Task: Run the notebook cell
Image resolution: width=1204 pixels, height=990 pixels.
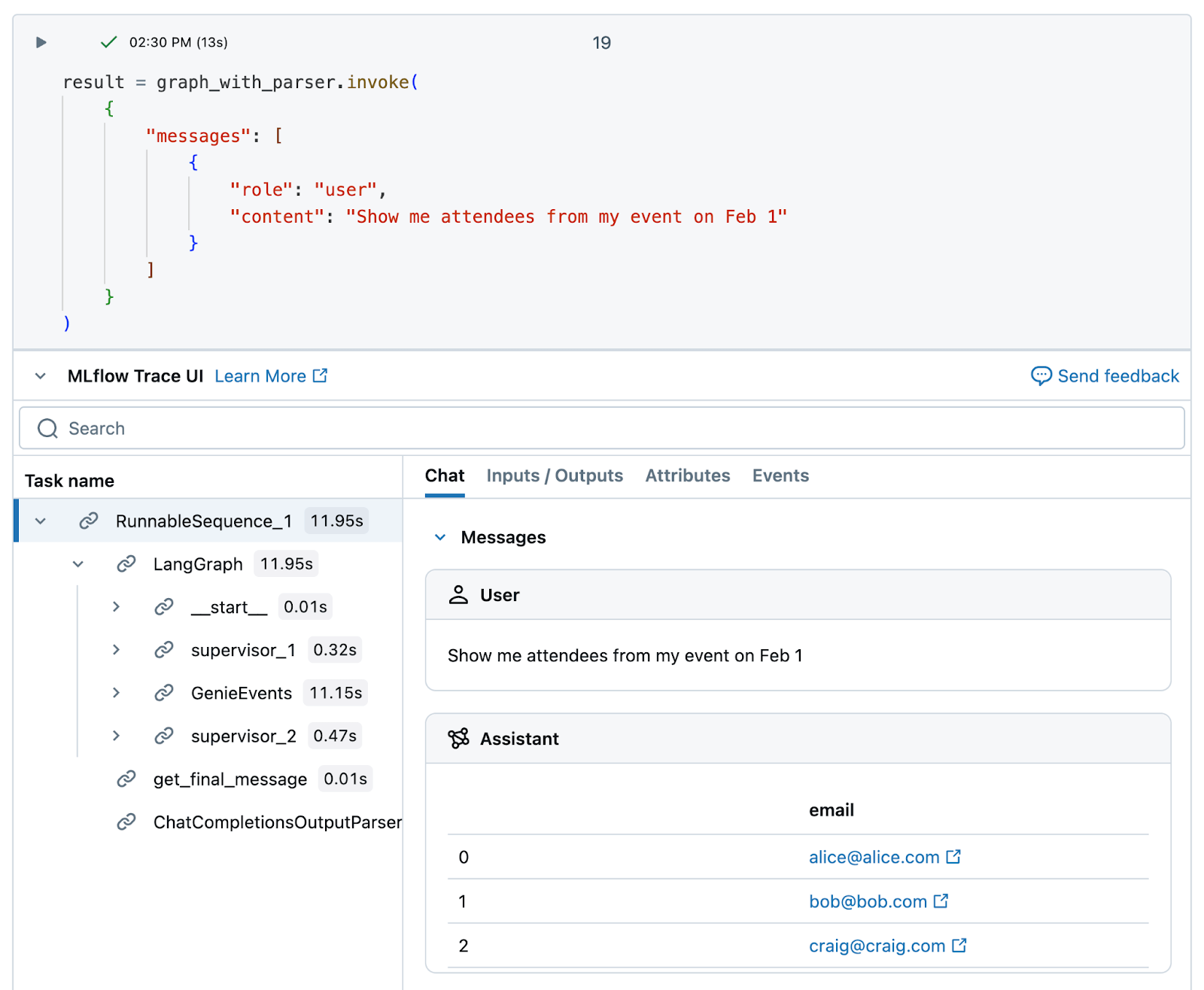Action: [x=39, y=43]
